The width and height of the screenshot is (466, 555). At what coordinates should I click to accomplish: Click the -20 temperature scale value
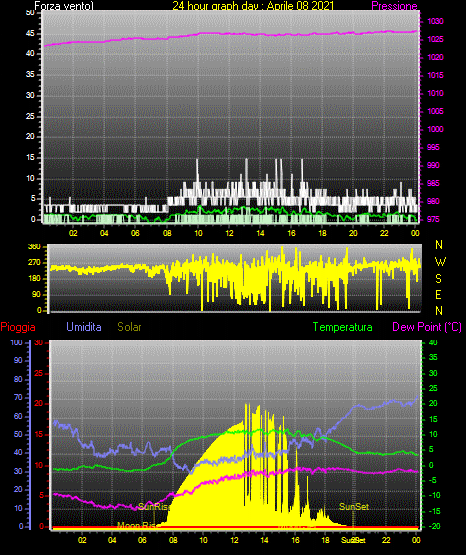point(435,526)
